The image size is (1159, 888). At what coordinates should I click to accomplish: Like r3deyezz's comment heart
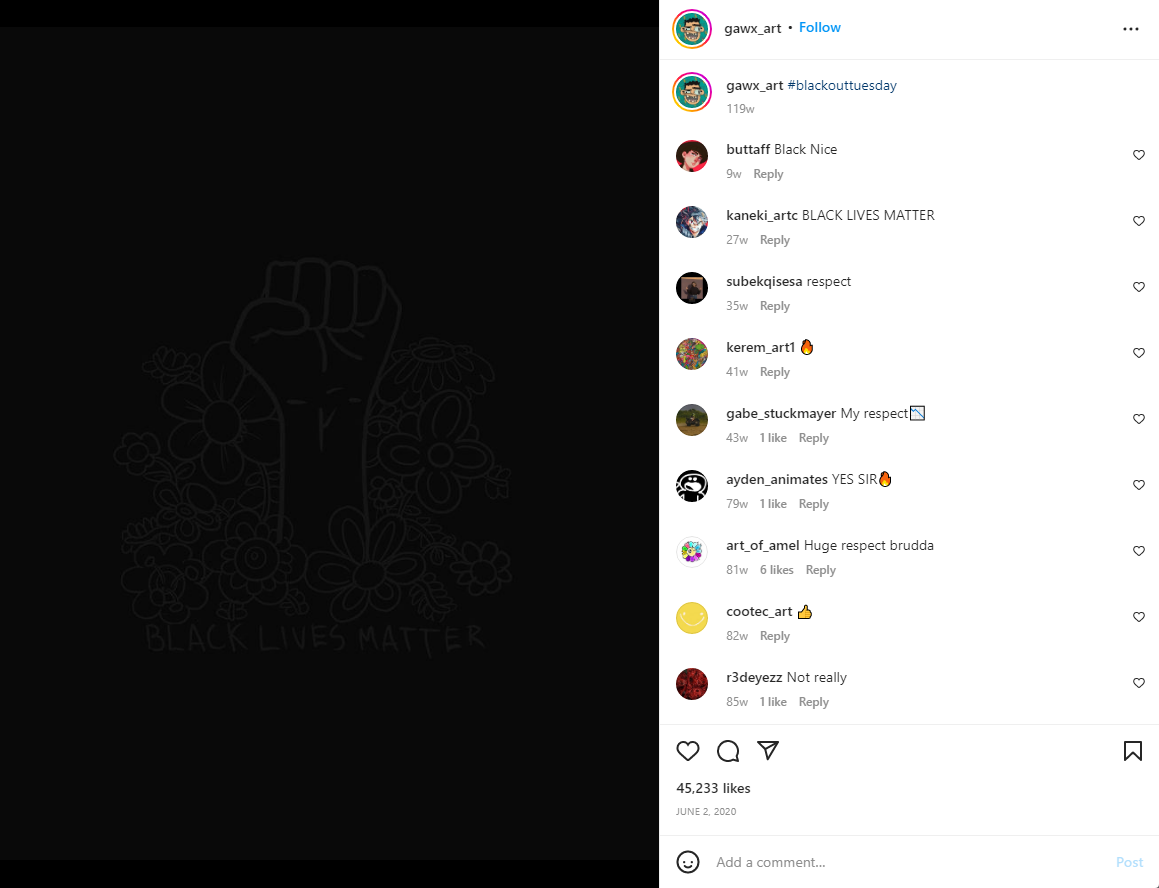(x=1138, y=682)
